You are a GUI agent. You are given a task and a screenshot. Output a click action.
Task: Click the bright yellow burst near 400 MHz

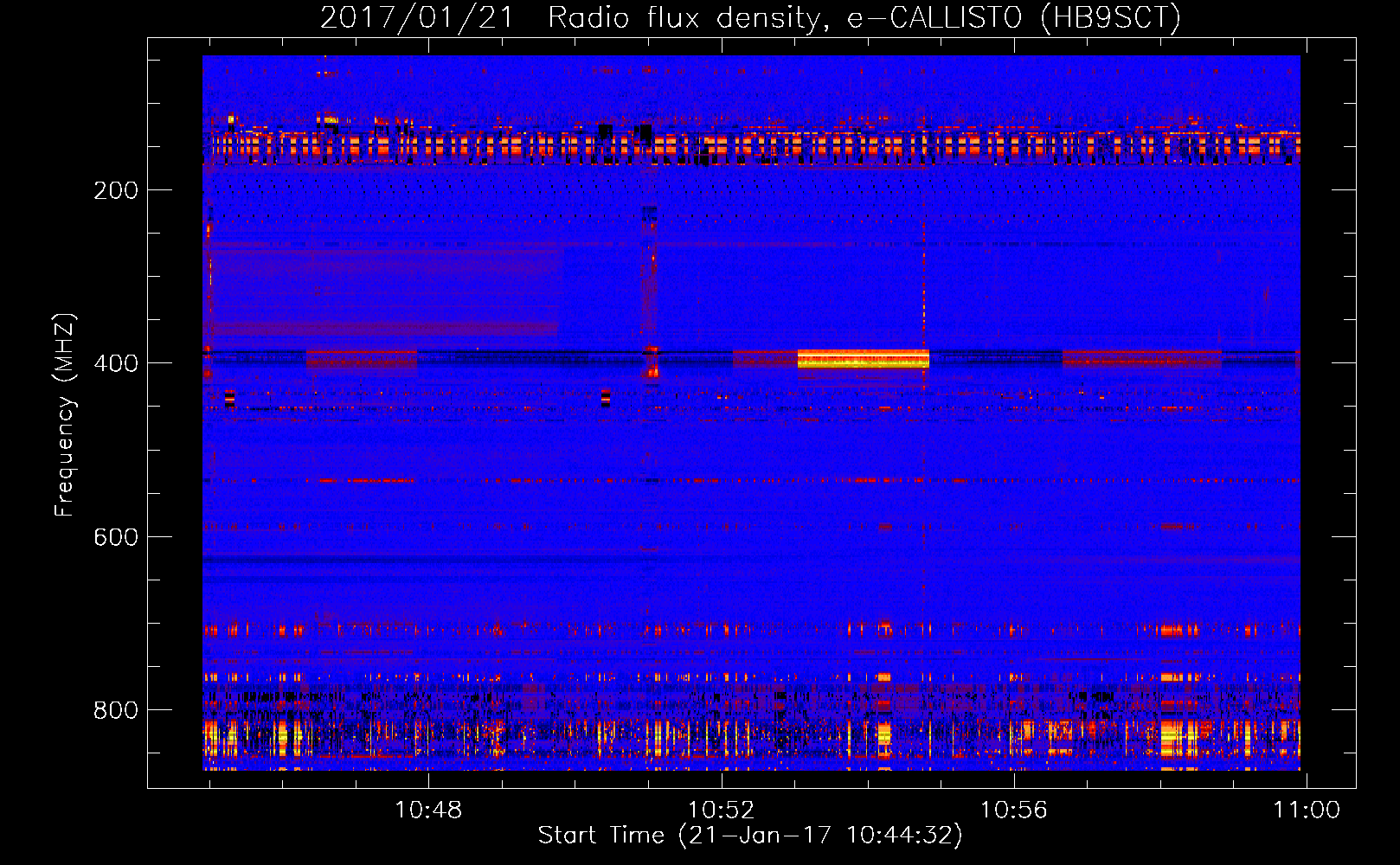coord(863,358)
